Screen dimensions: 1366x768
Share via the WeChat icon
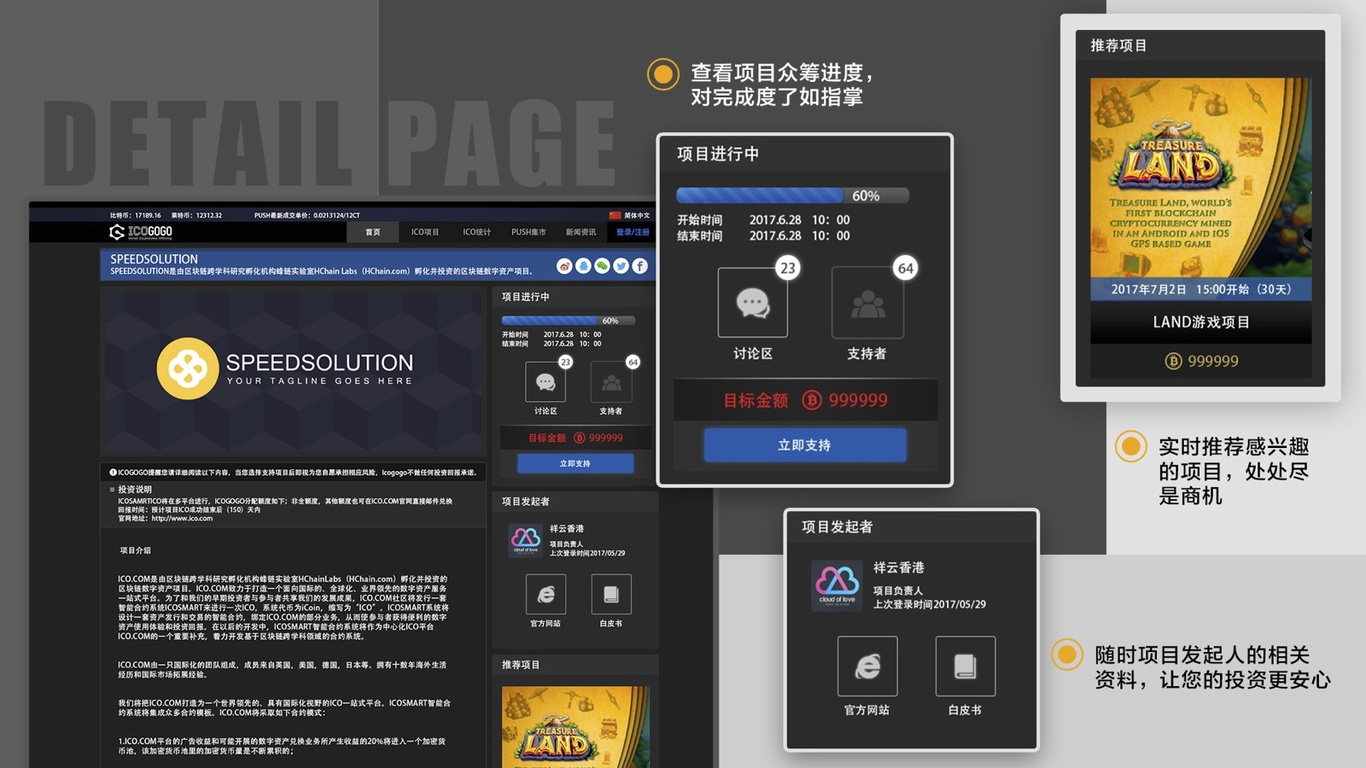click(x=602, y=266)
